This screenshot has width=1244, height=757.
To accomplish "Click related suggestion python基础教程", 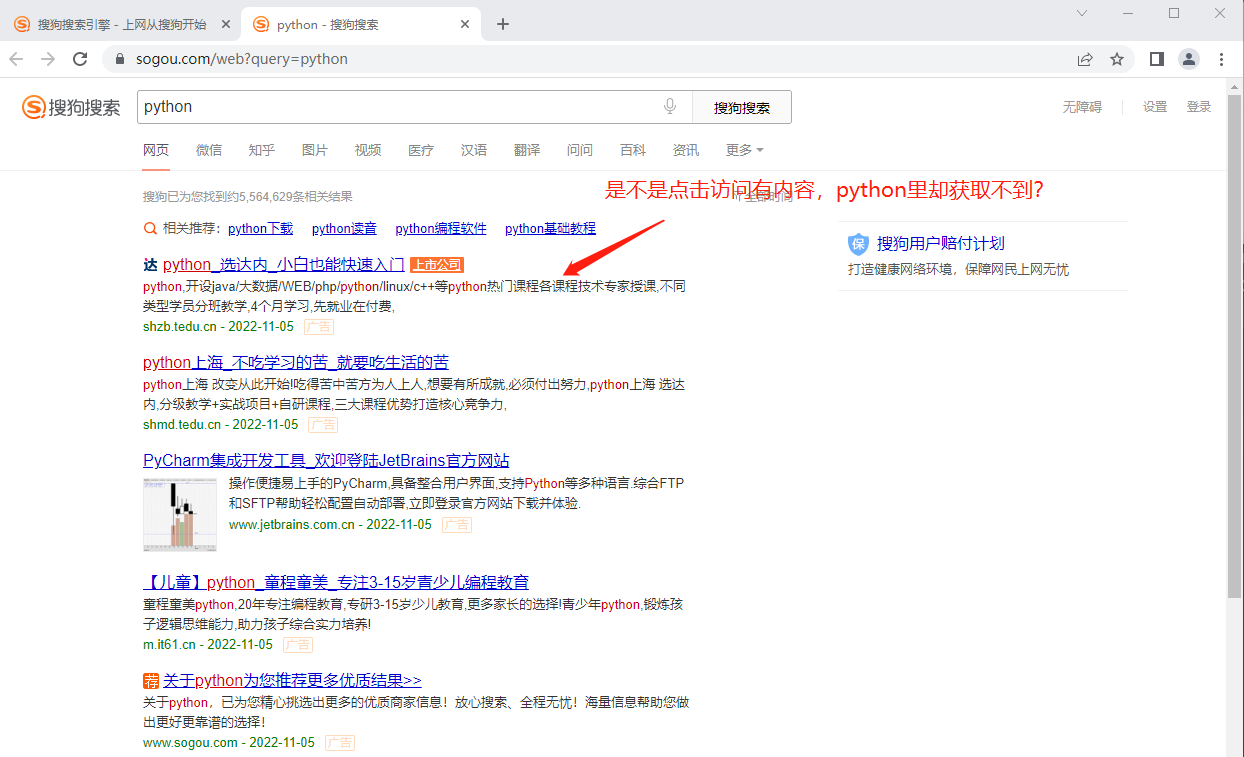I will coord(550,228).
